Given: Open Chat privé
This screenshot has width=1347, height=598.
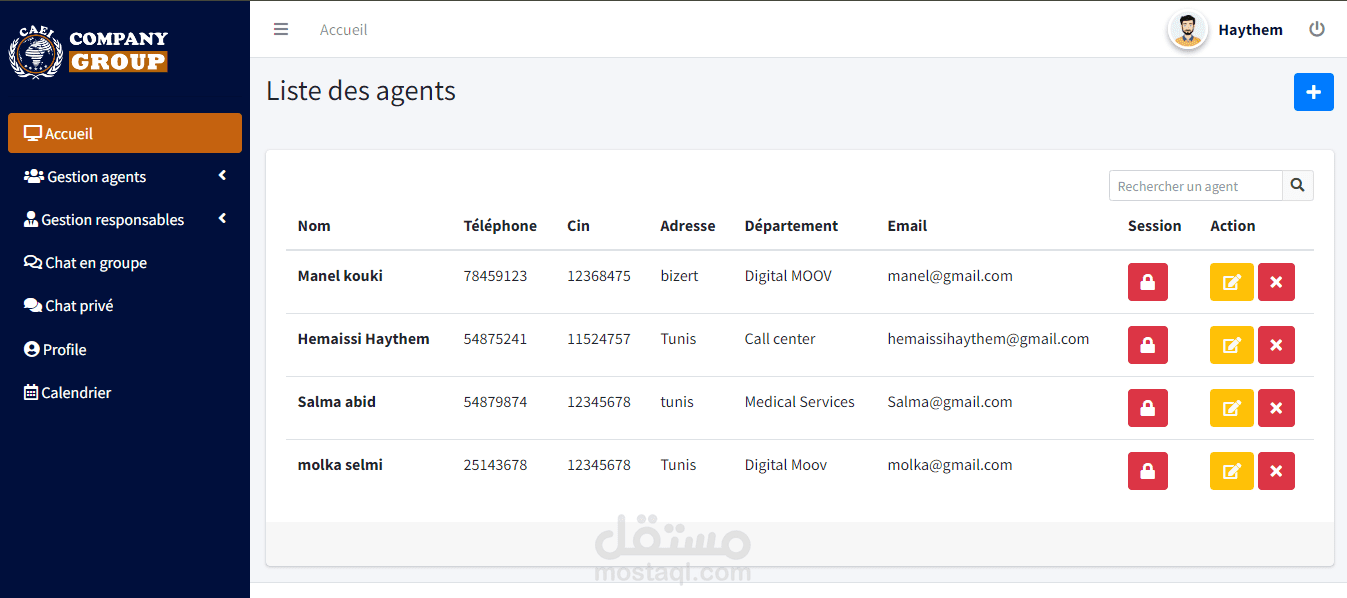Looking at the screenshot, I should pyautogui.click(x=125, y=306).
